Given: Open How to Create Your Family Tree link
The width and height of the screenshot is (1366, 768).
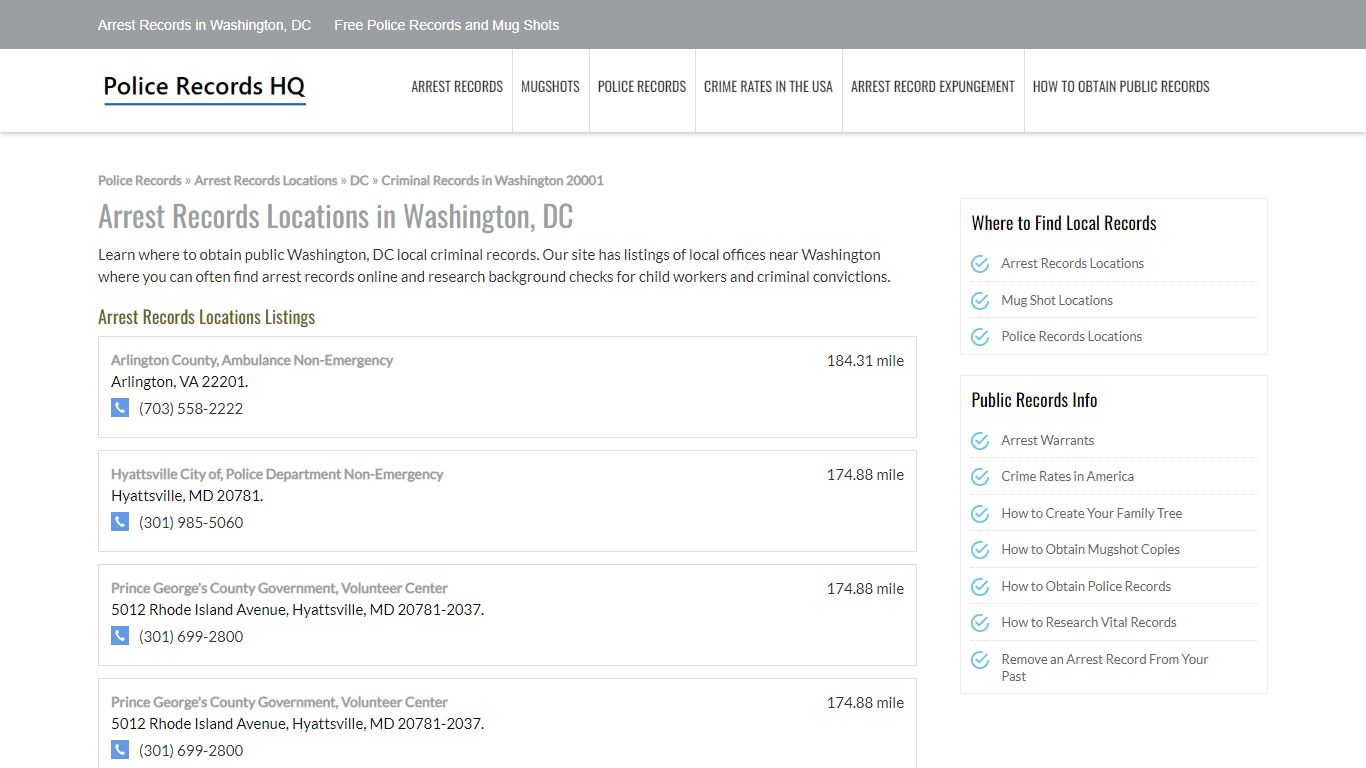Looking at the screenshot, I should coord(1092,514).
